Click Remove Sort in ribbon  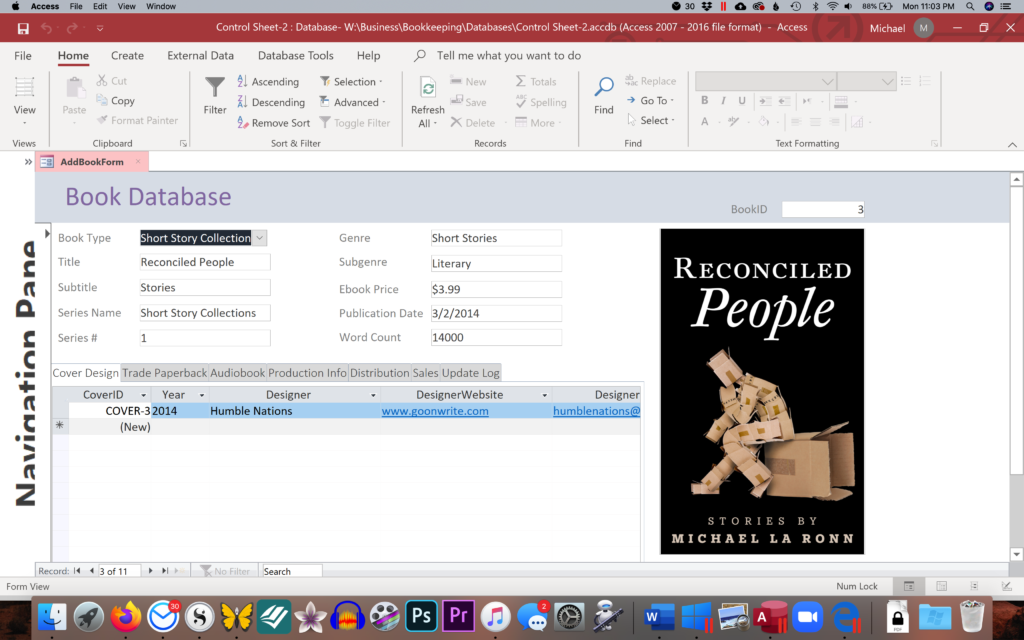274,123
